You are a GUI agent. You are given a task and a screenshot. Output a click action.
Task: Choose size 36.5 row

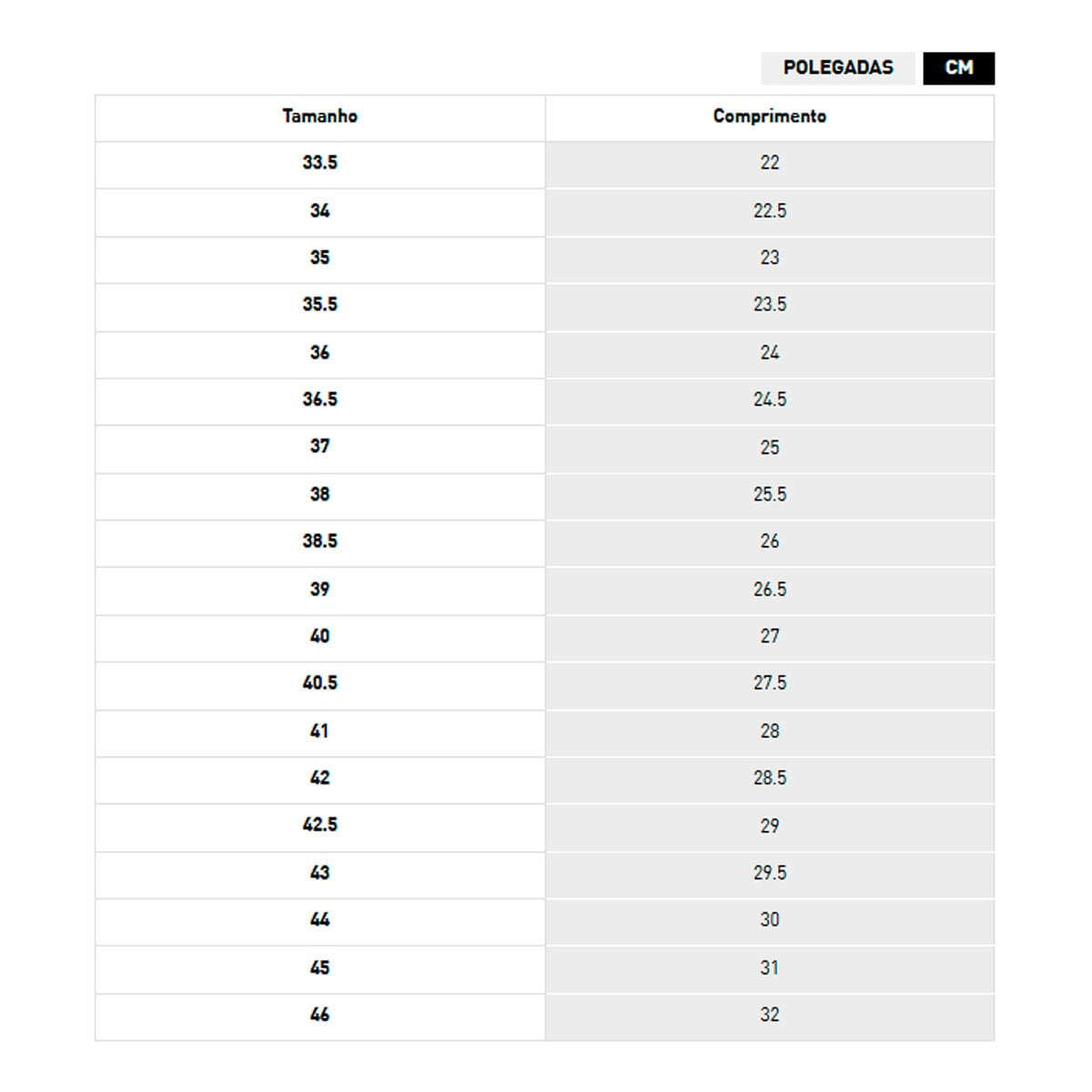pyautogui.click(x=319, y=399)
